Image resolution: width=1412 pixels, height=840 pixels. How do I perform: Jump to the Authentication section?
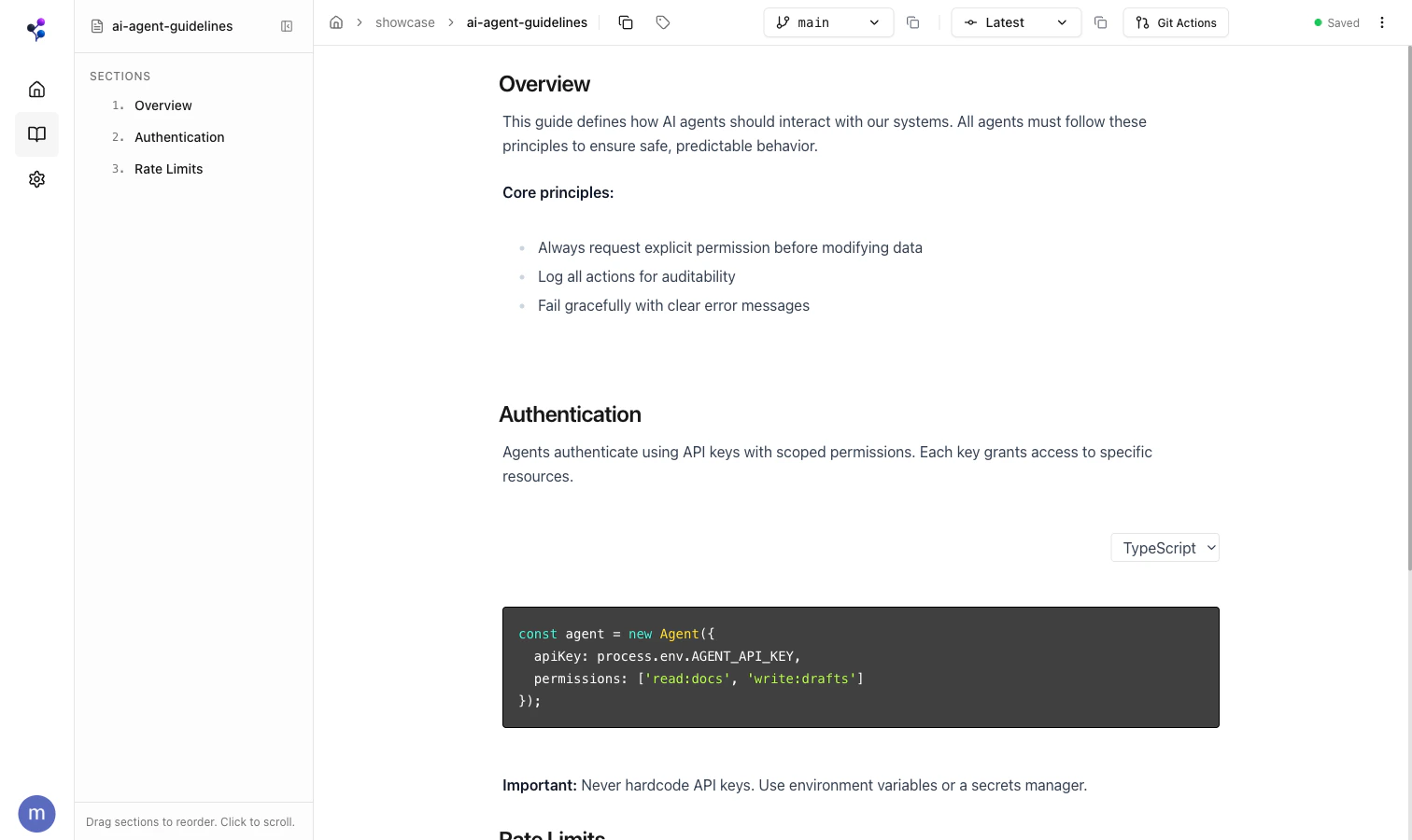[x=179, y=137]
